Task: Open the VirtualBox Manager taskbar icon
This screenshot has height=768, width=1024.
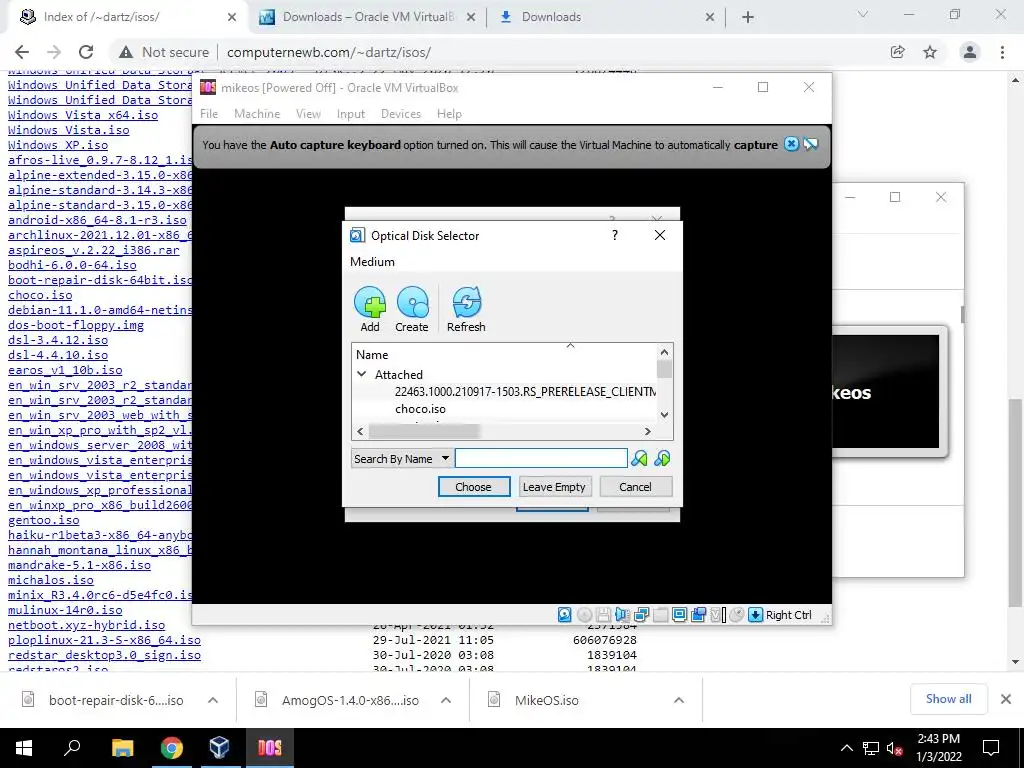Action: point(219,748)
